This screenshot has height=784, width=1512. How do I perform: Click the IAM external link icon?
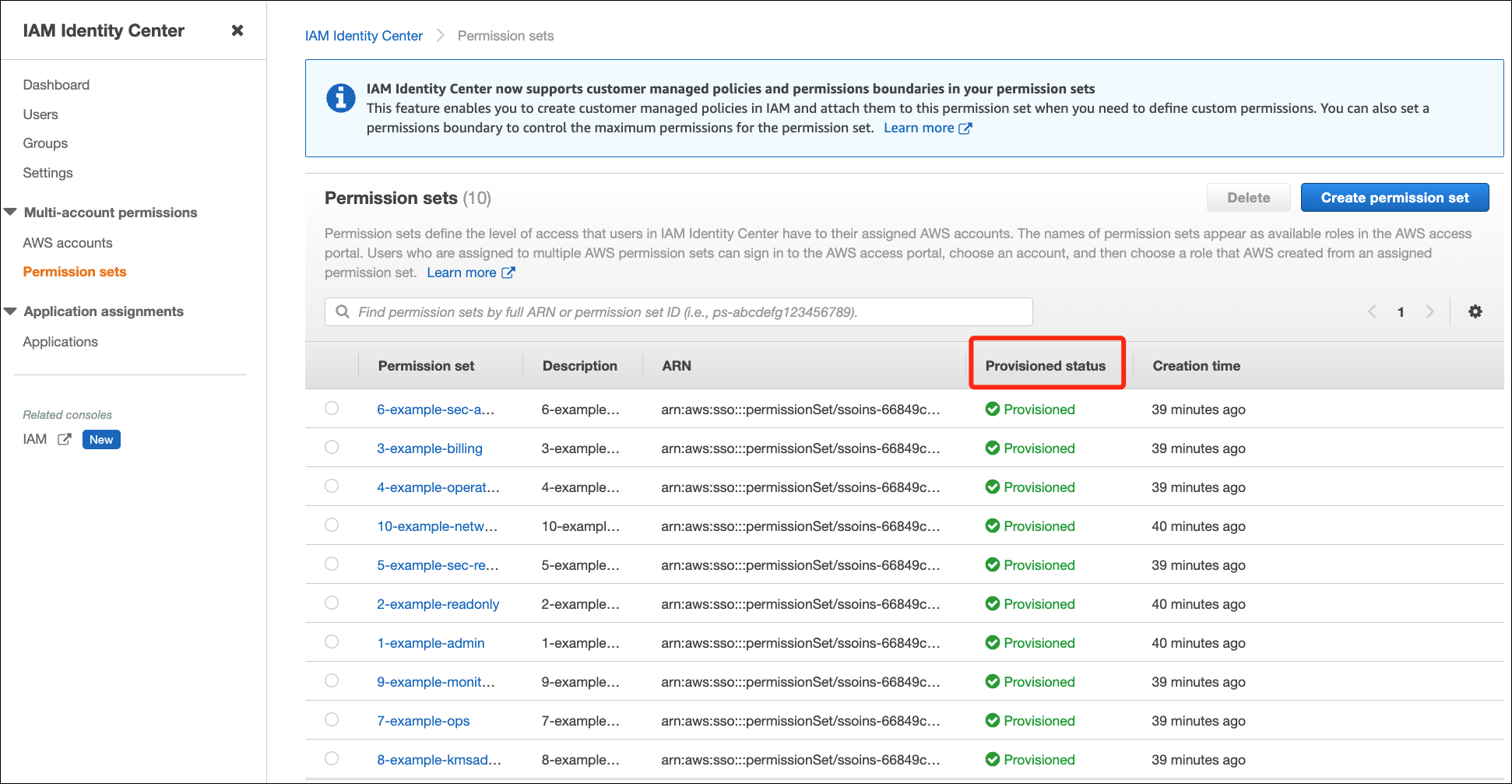65,439
